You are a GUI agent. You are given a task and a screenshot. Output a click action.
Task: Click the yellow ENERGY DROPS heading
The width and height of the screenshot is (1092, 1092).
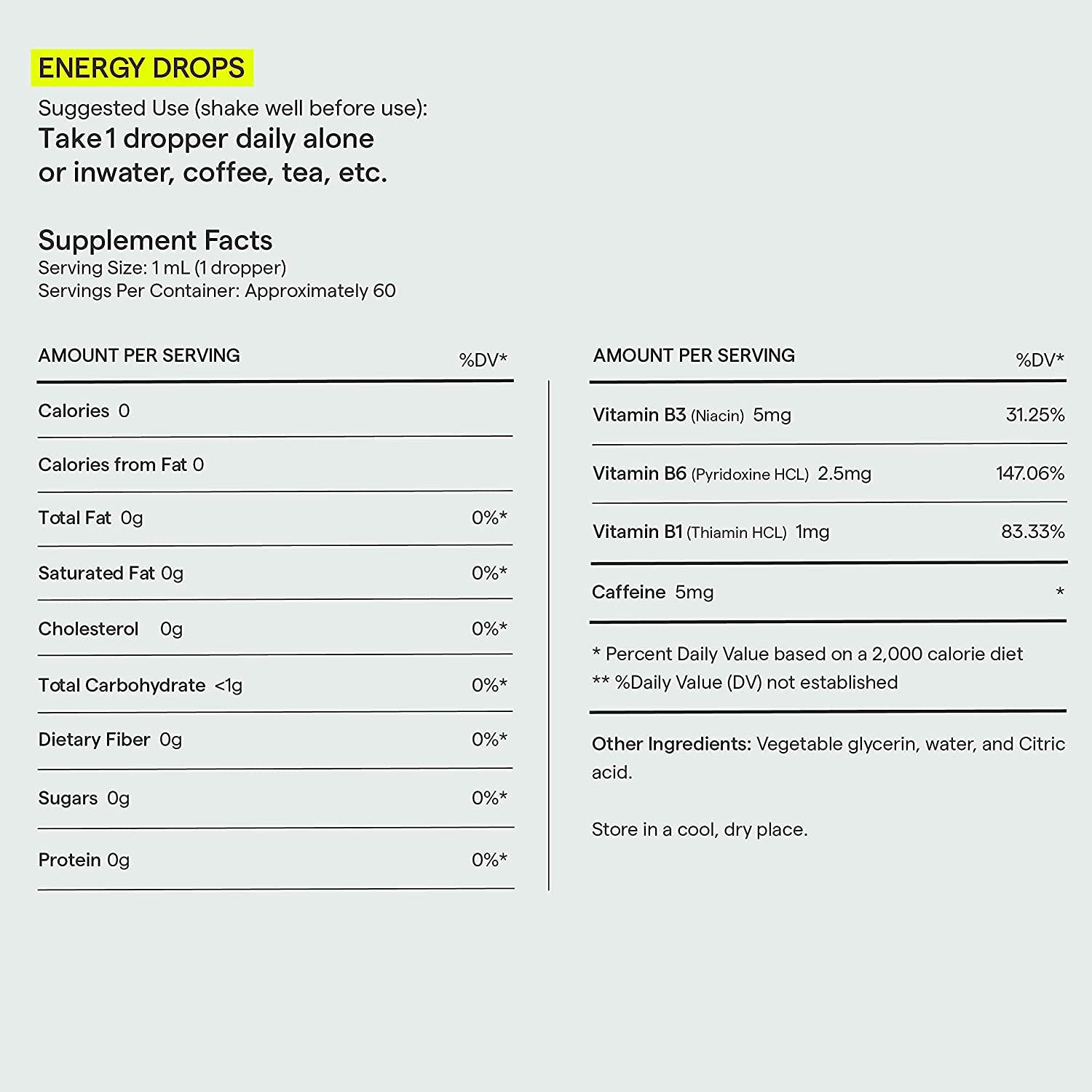click(141, 68)
